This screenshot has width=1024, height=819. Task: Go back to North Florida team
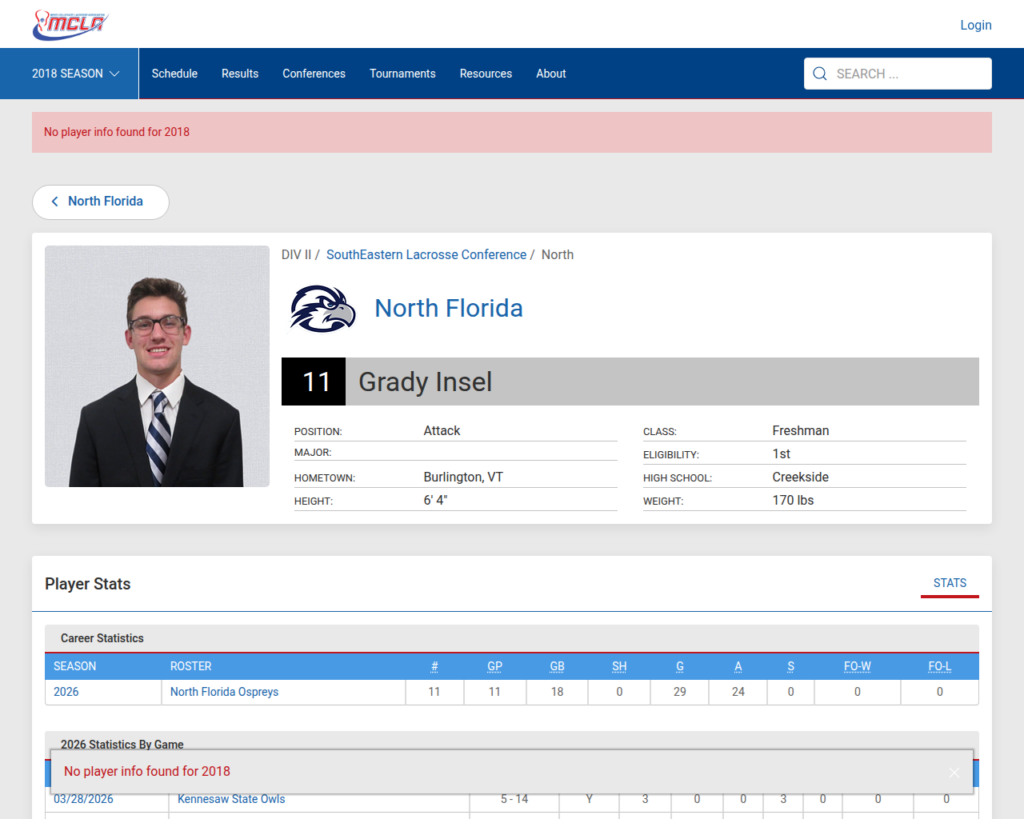tap(100, 201)
